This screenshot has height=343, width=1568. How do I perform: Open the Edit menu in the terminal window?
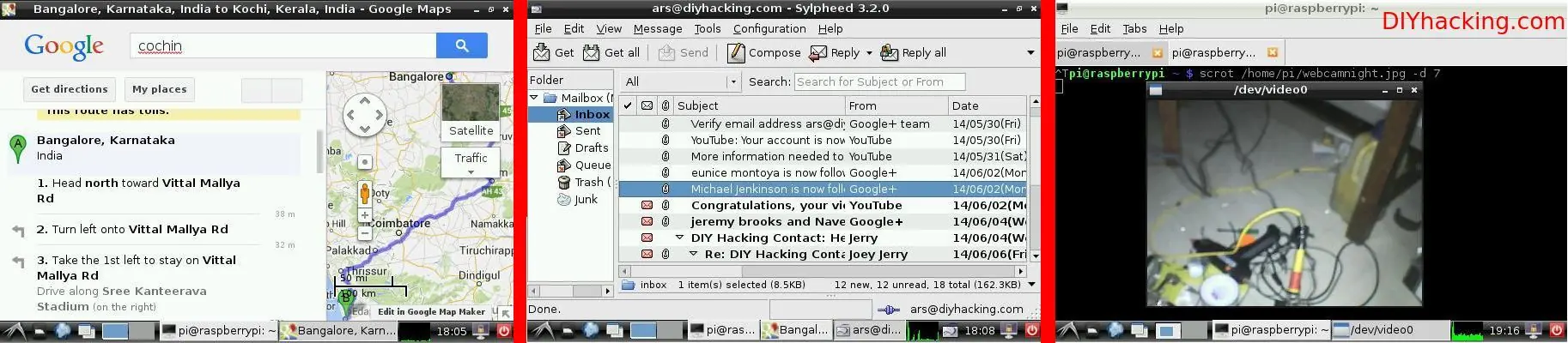coord(1100,28)
